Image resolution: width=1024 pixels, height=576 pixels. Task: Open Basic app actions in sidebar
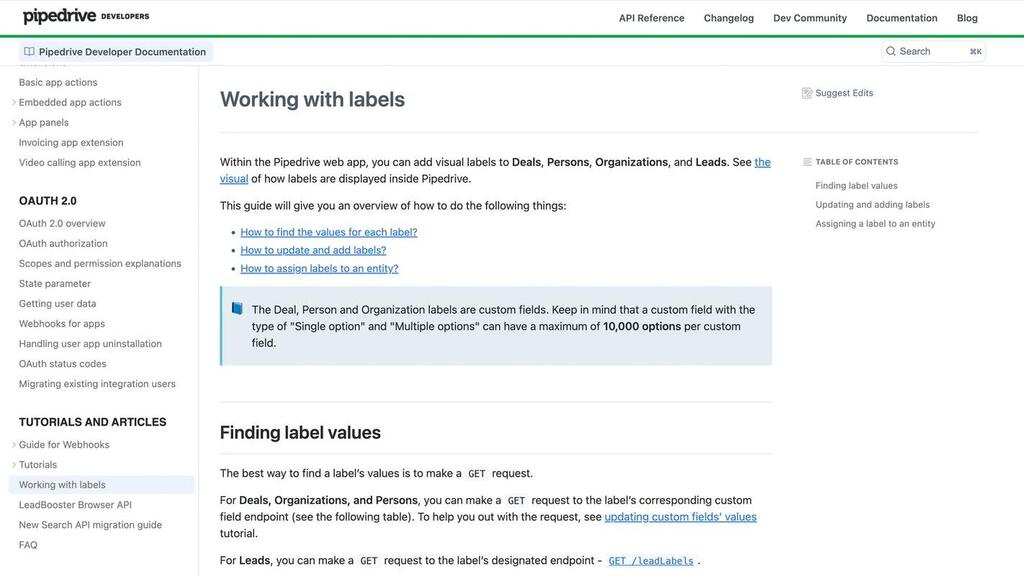point(57,82)
